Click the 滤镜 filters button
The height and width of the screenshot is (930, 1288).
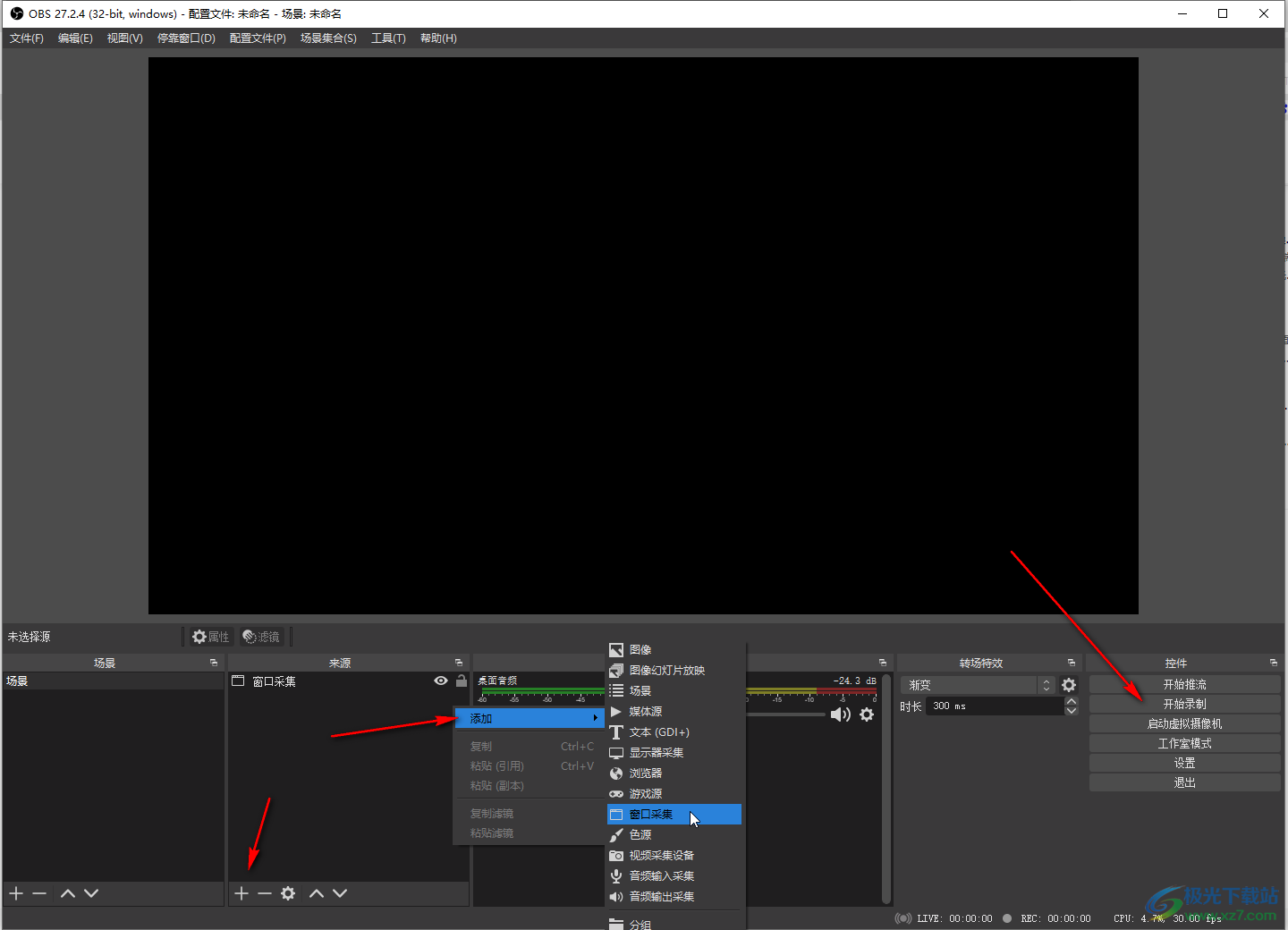[x=262, y=637]
